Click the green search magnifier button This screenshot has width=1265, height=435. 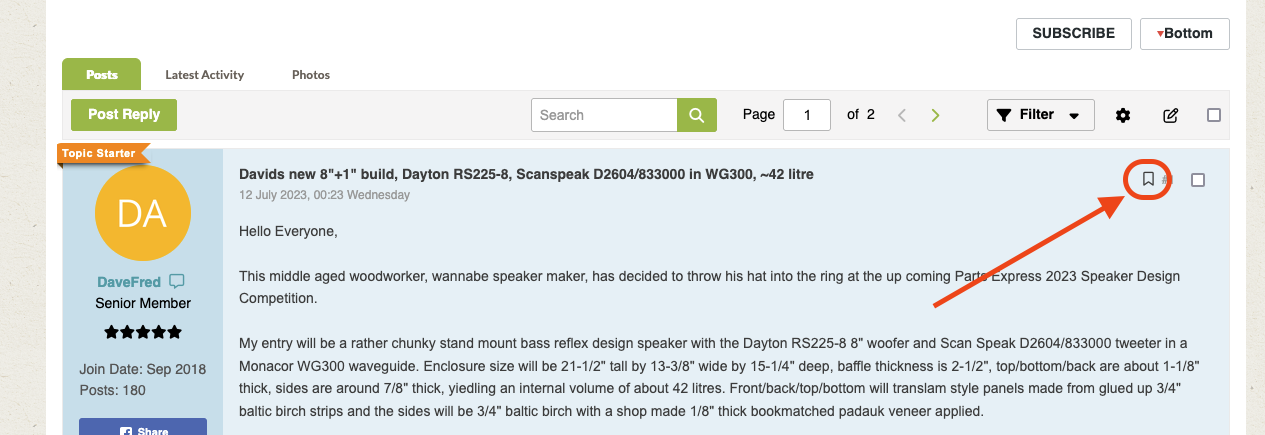[697, 115]
